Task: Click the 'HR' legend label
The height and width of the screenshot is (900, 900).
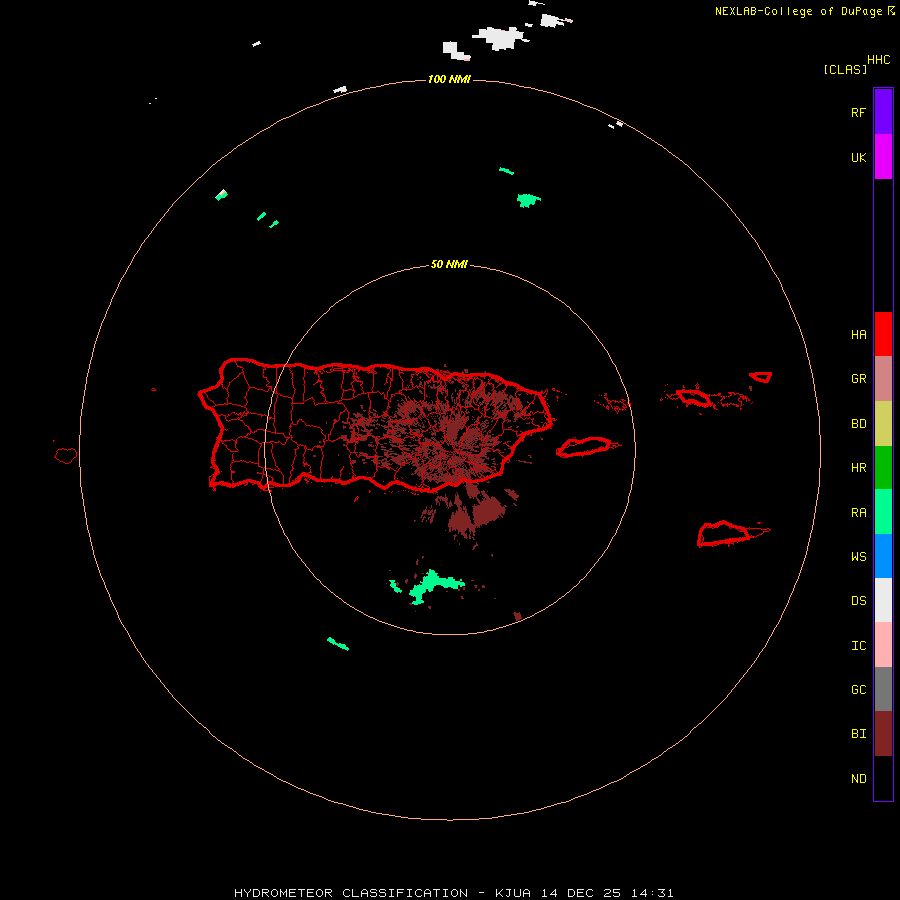Action: (858, 468)
